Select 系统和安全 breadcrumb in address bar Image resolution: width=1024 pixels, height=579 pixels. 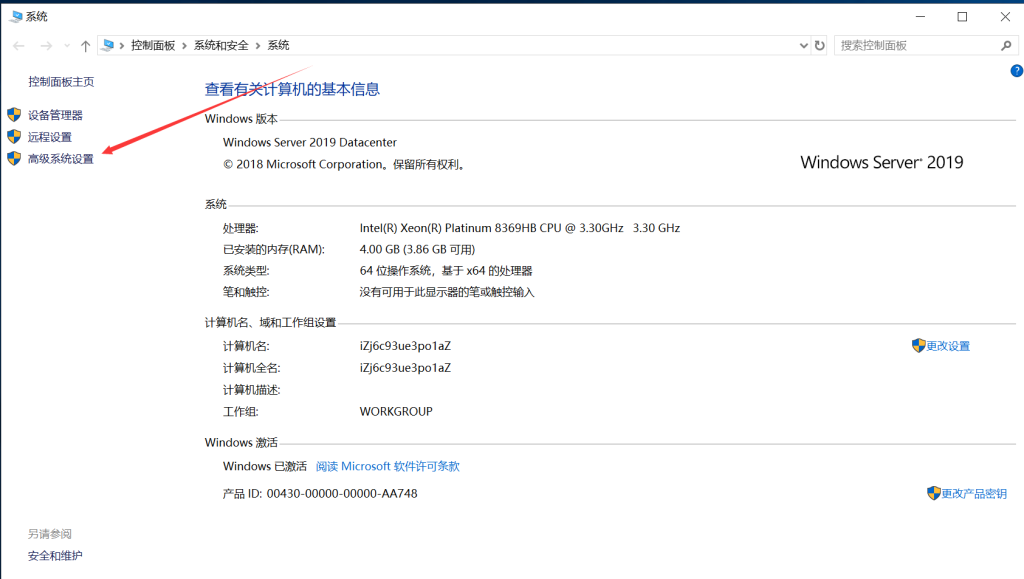tap(221, 45)
